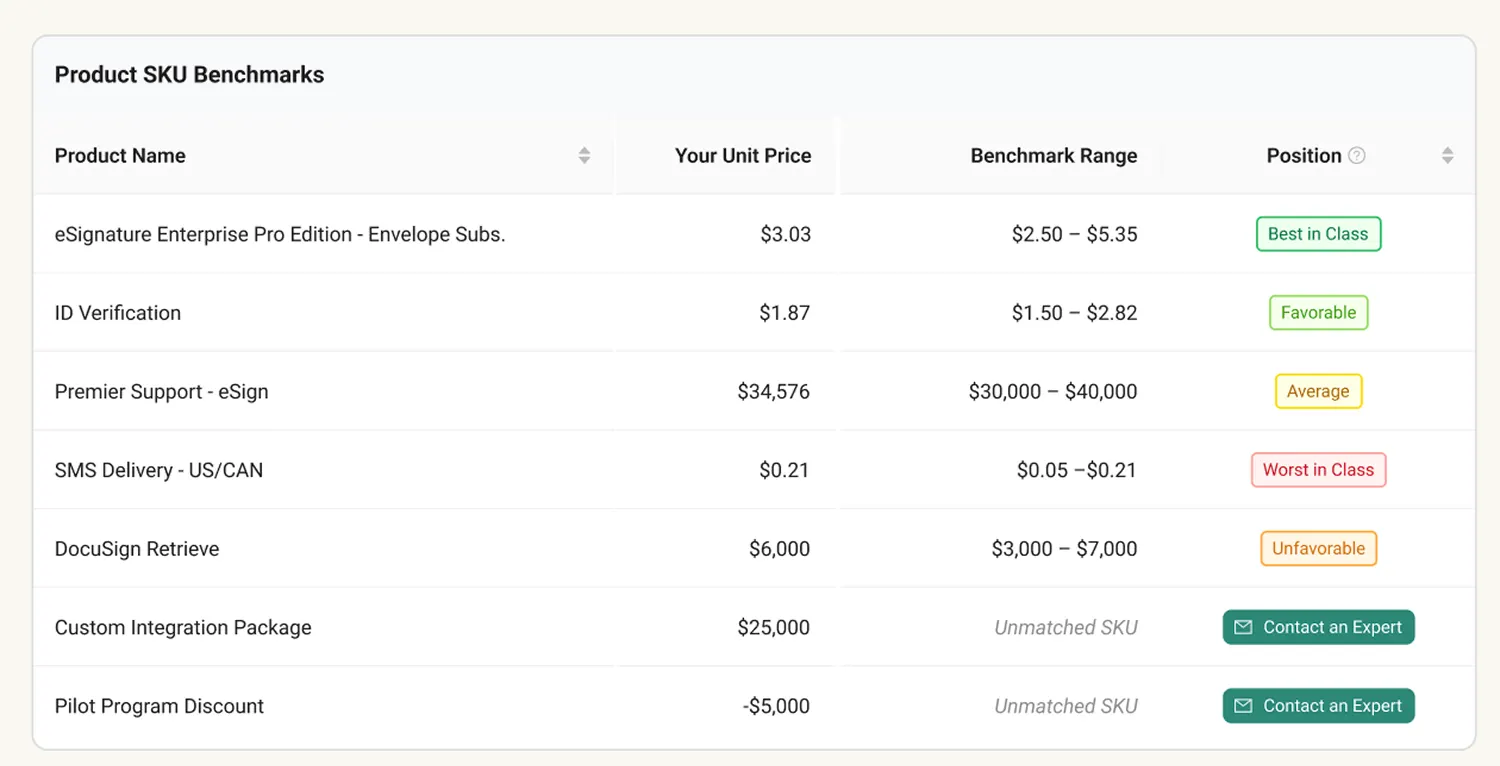Contact an Expert for Pilot Program Discount
Screen dimensions: 1500x766
(x=1318, y=706)
